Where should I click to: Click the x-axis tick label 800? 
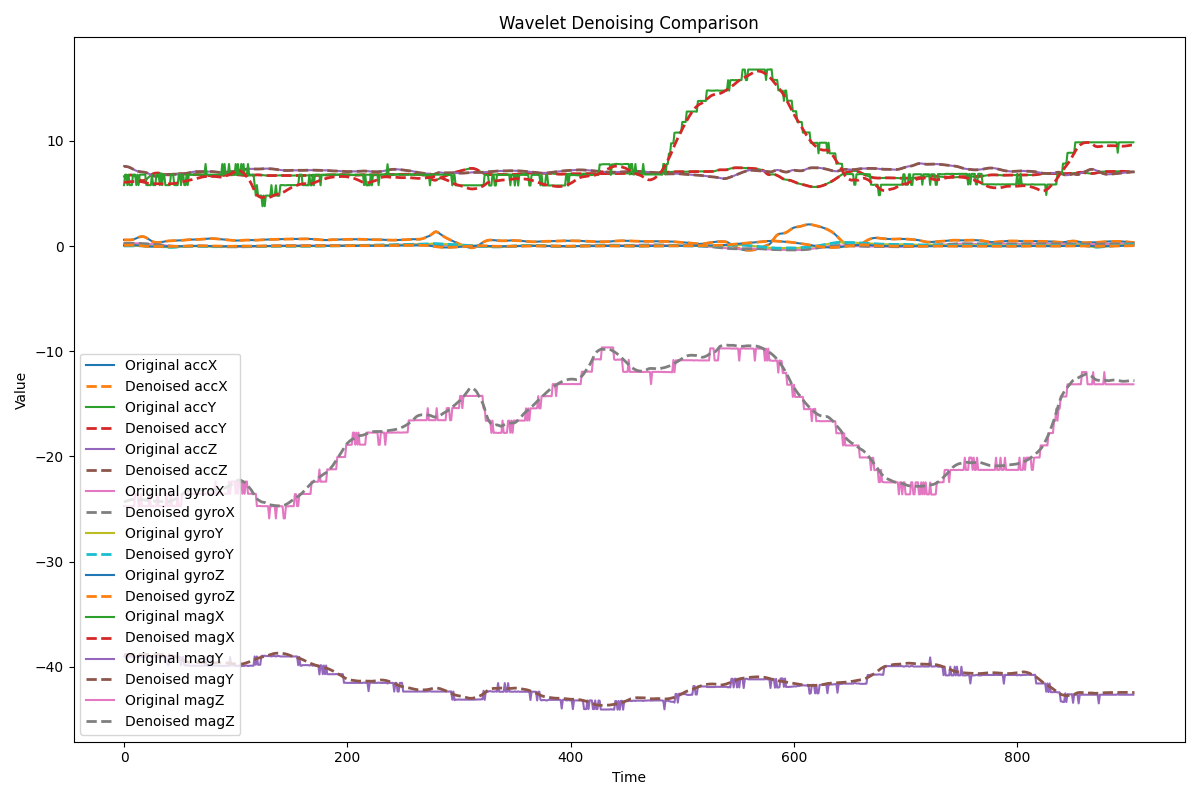click(x=1017, y=758)
